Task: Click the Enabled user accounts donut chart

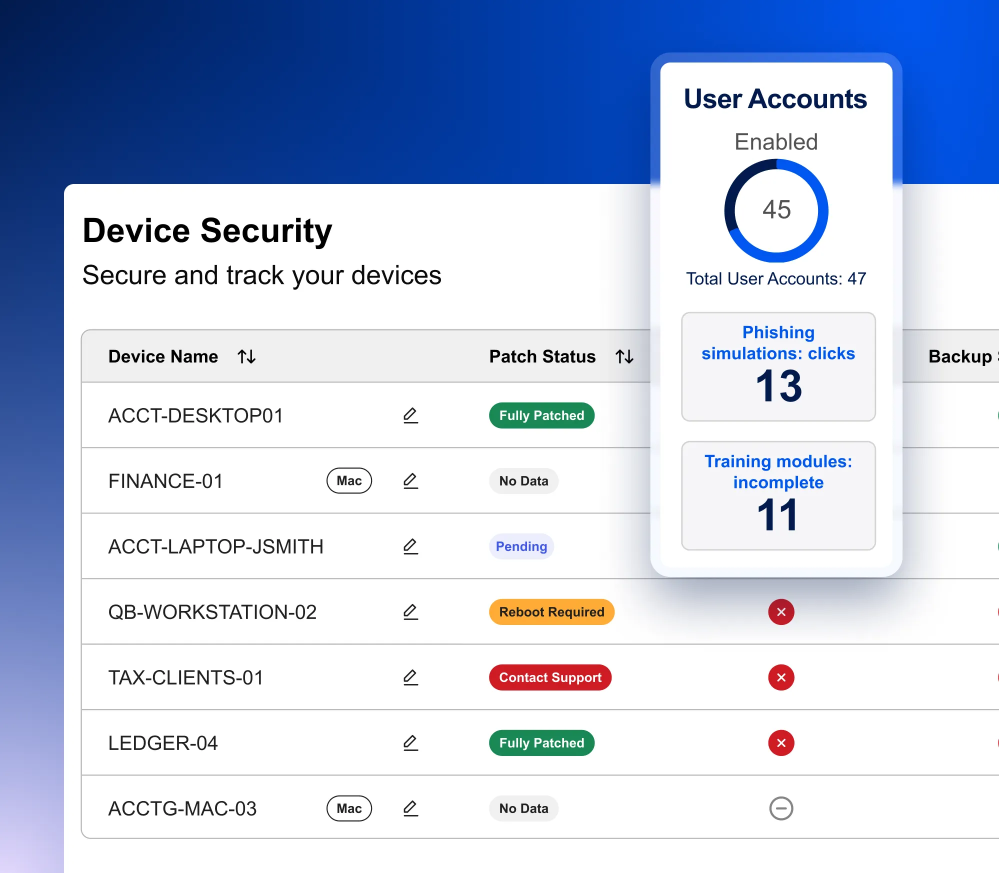Action: (776, 211)
